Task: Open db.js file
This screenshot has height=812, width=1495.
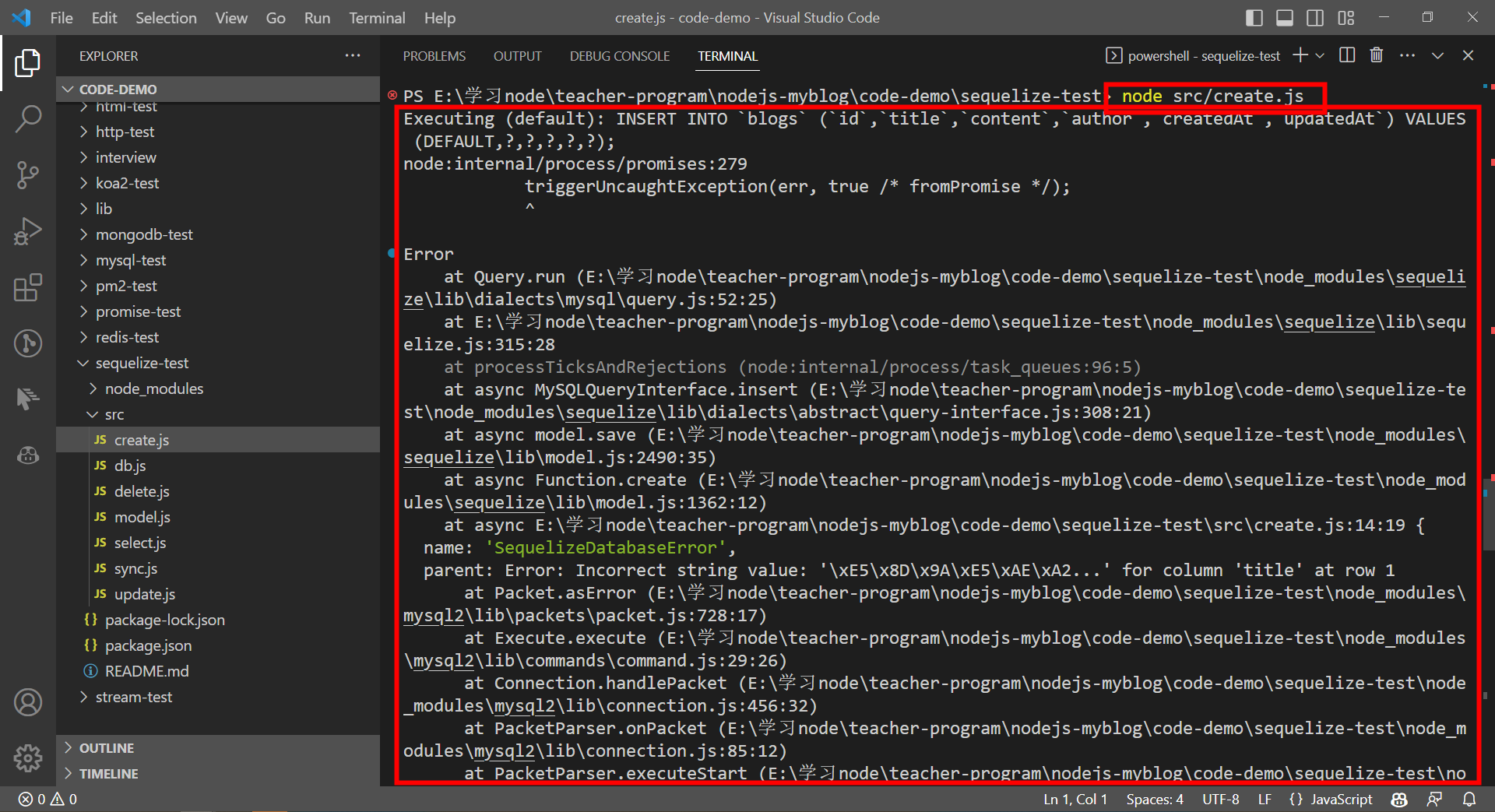Action: [218, 466]
